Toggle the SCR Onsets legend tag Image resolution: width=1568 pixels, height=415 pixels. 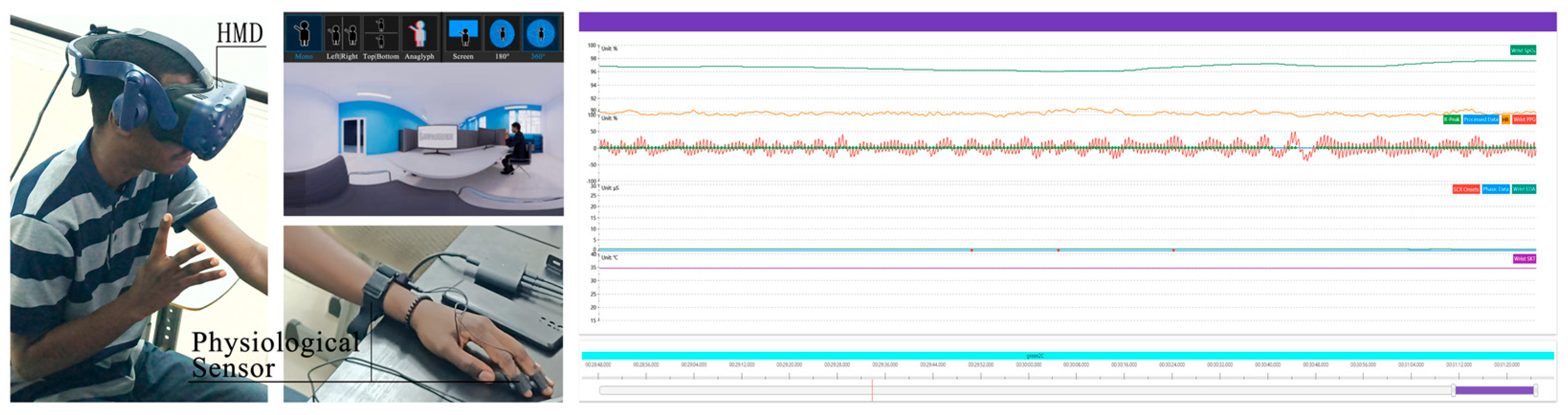[1466, 190]
